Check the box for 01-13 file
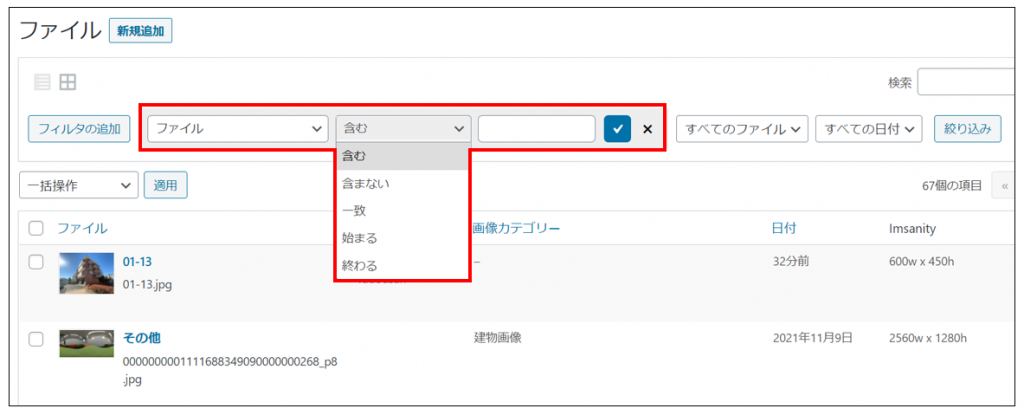This screenshot has height=415, width=1024. [x=36, y=262]
